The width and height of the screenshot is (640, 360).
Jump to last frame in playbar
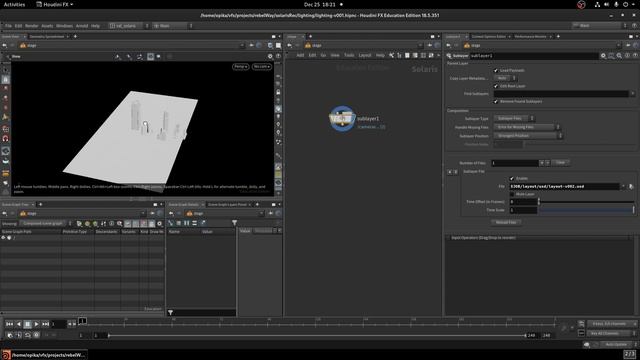45,324
